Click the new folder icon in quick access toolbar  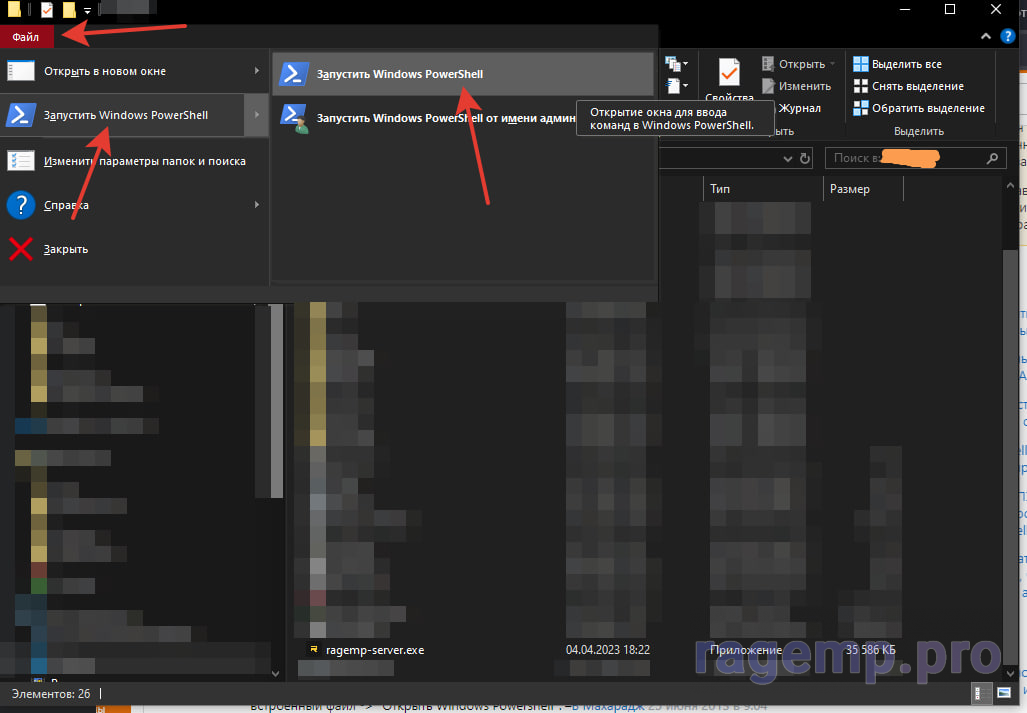[69, 9]
